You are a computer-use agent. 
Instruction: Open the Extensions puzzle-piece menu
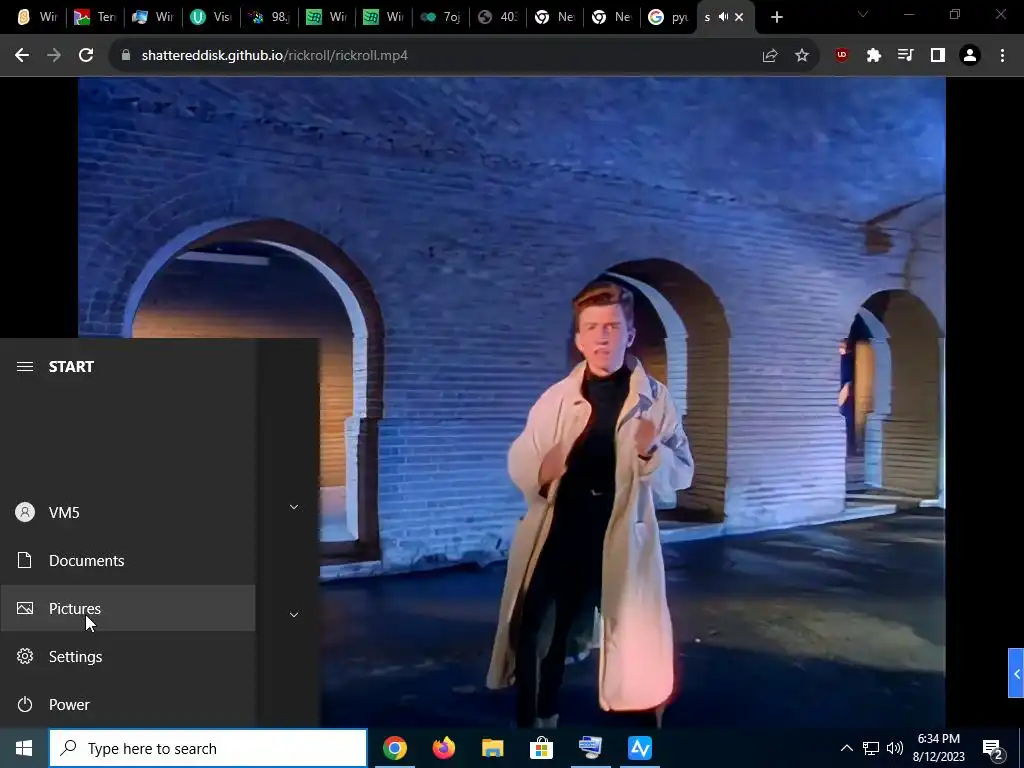tap(874, 56)
